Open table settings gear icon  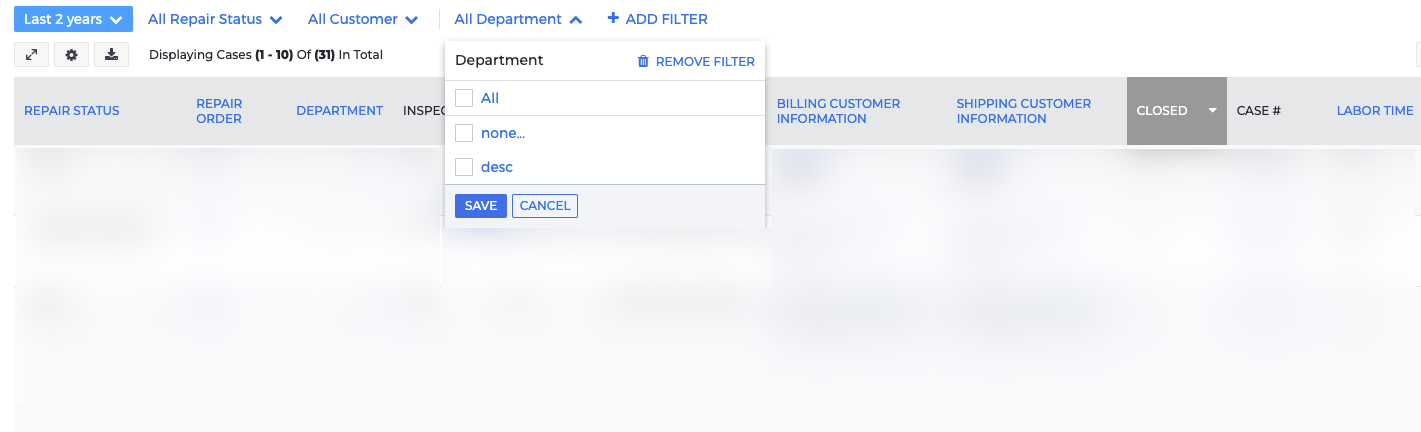click(71, 55)
